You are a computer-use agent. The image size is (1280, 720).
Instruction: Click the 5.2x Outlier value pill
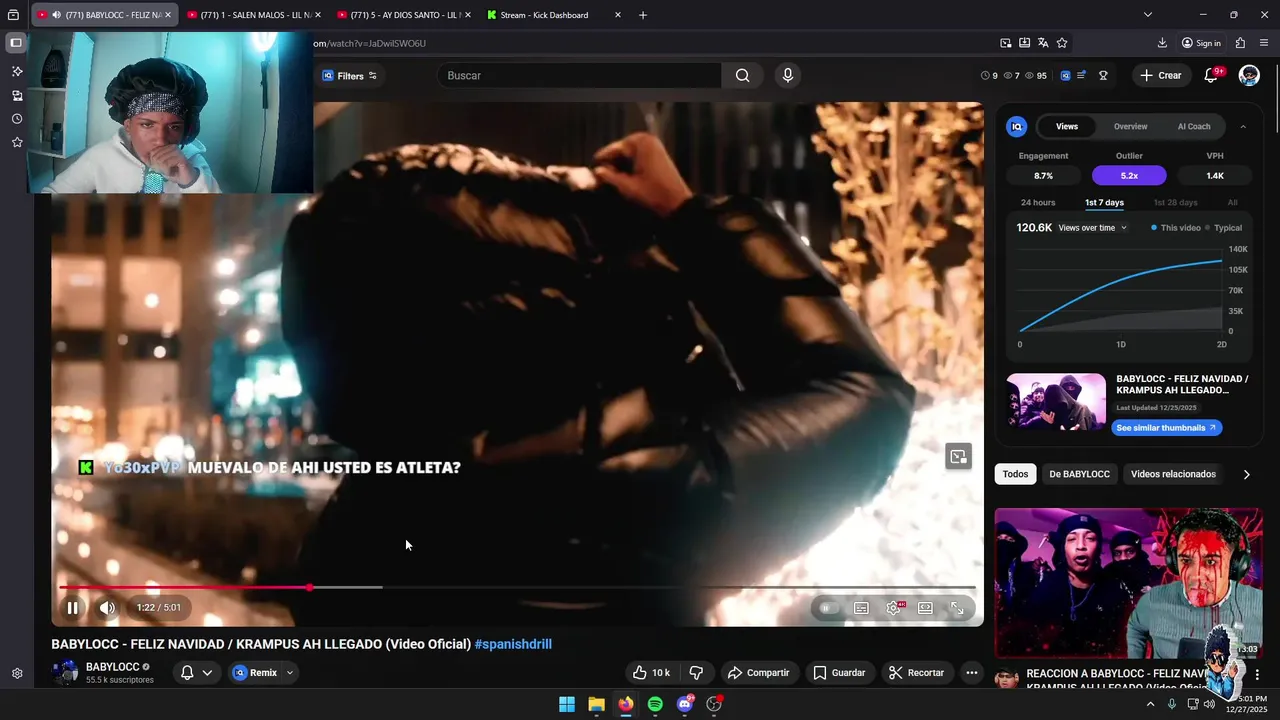pyautogui.click(x=1129, y=176)
